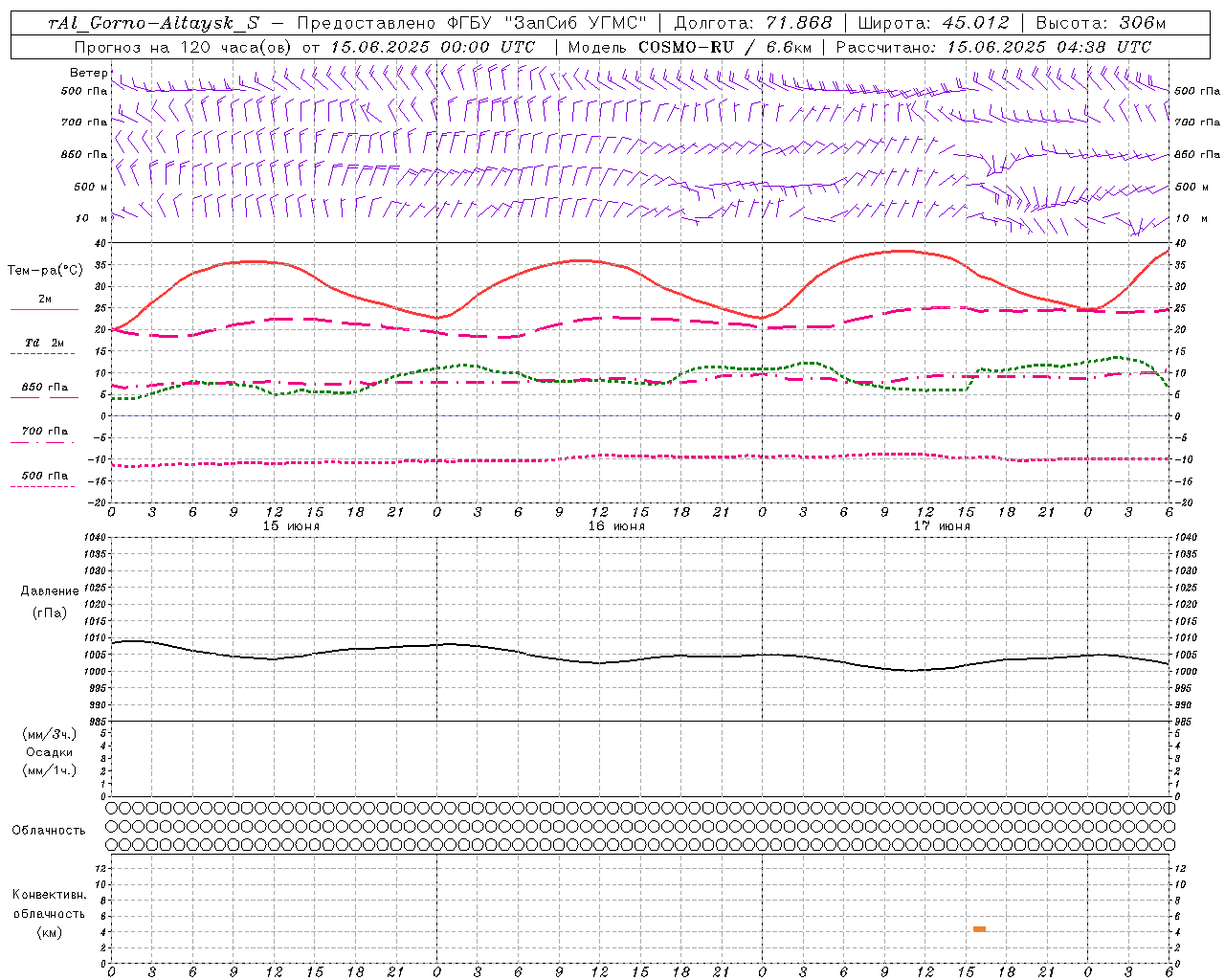The width and height of the screenshot is (1225, 980).
Task: Click the Долгота: 71.868 value
Action: pos(753,24)
